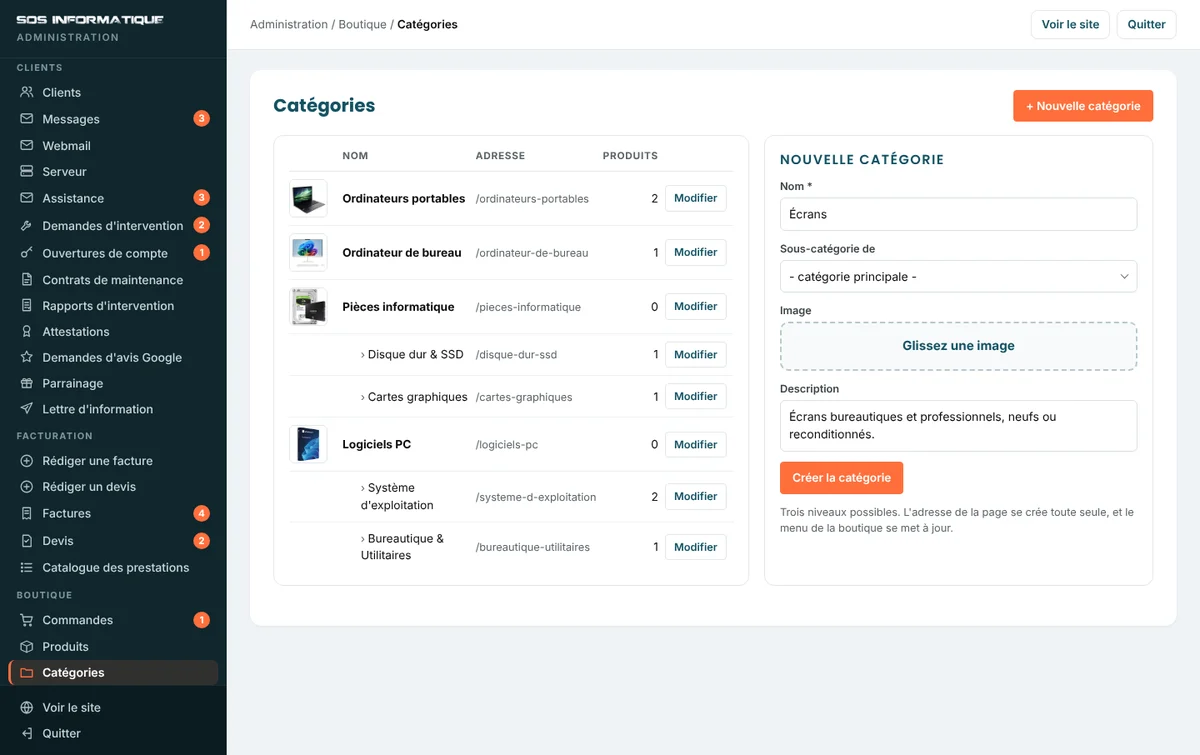Go to Contrats de maintenance in sidebar

(x=113, y=280)
